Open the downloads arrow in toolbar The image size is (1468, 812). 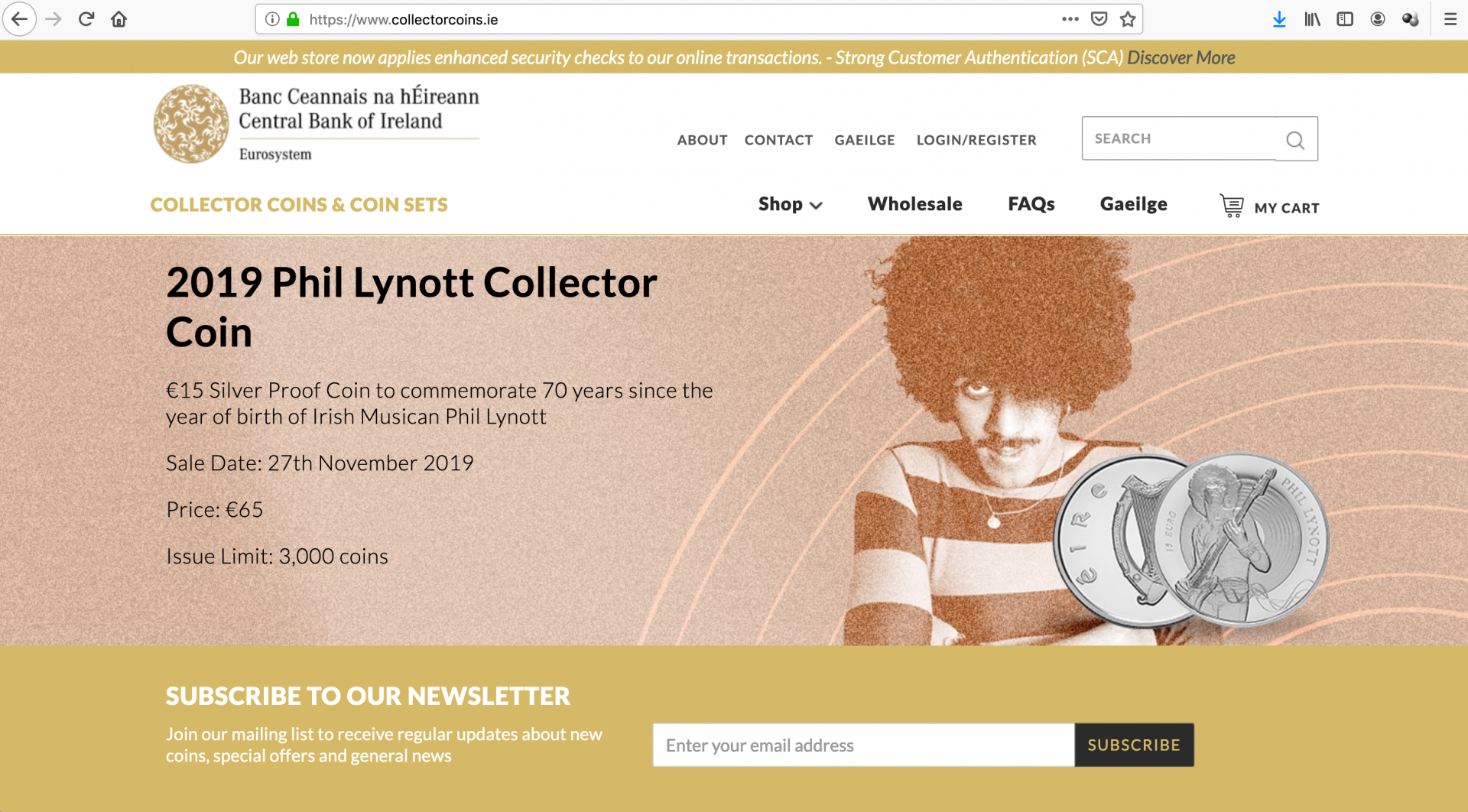[1279, 19]
